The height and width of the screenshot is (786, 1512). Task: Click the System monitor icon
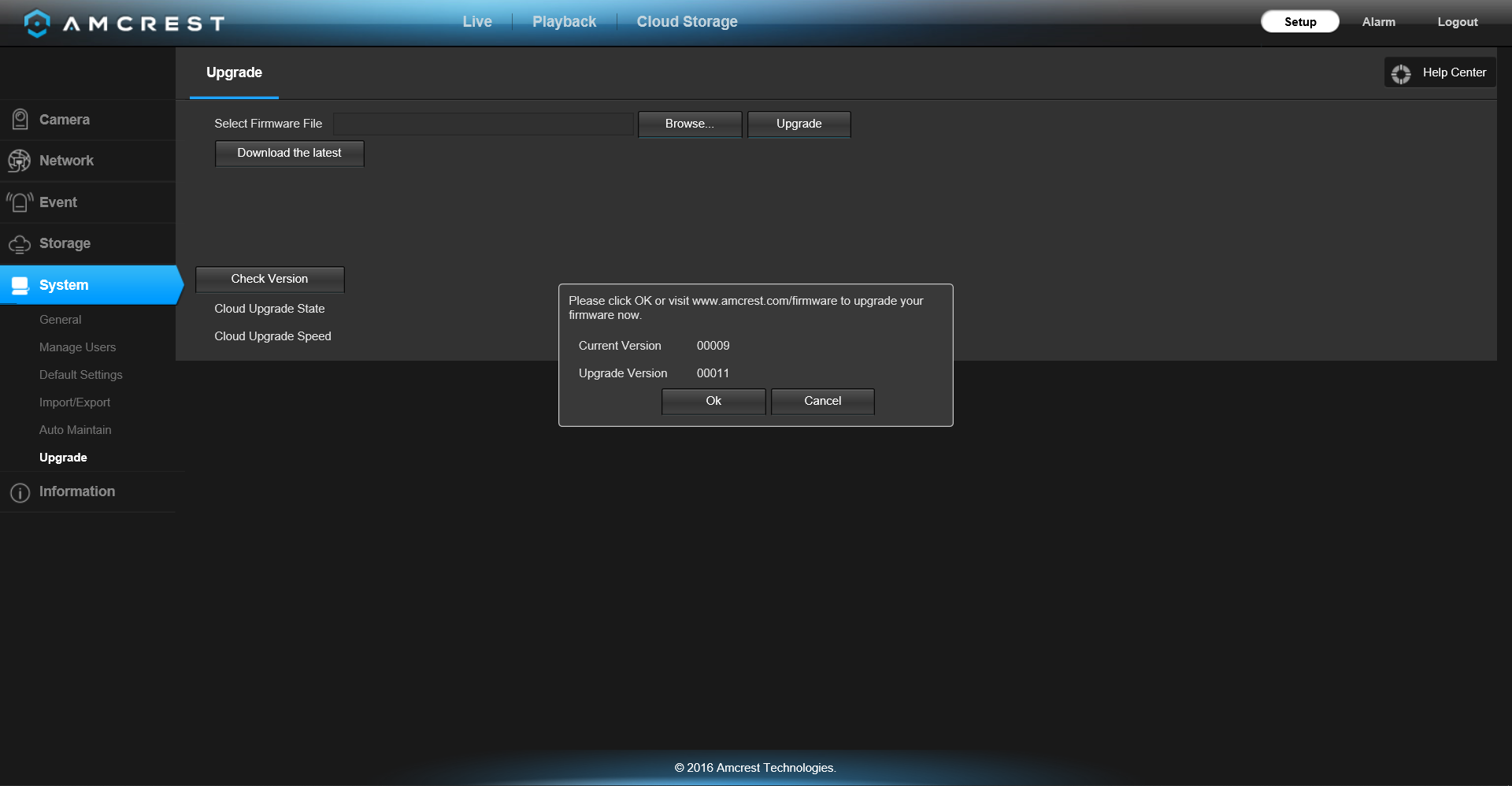click(x=20, y=285)
